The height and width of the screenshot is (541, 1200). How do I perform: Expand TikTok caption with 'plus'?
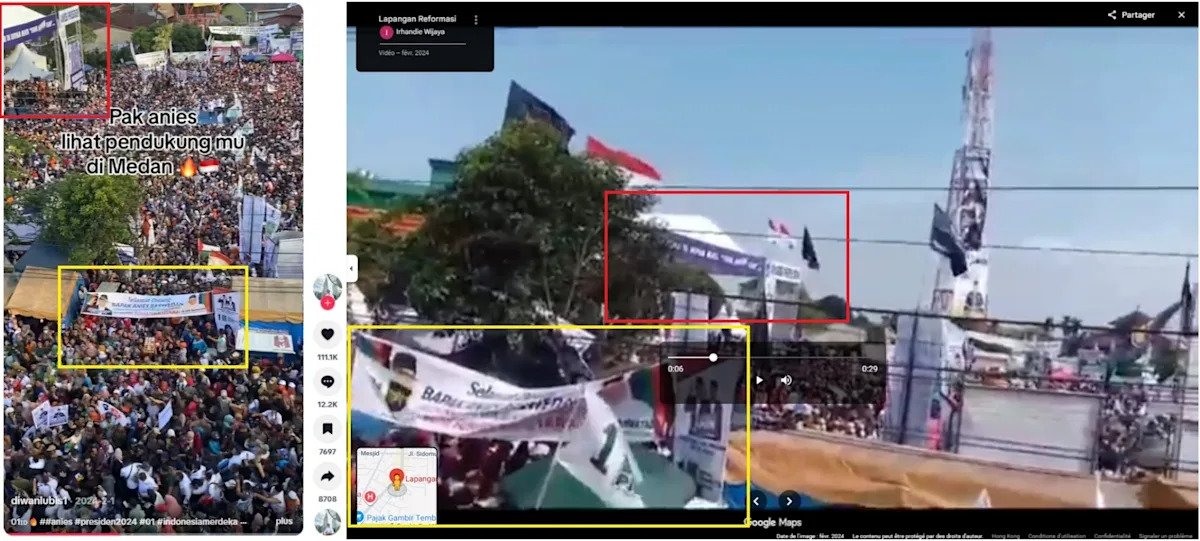pos(284,521)
